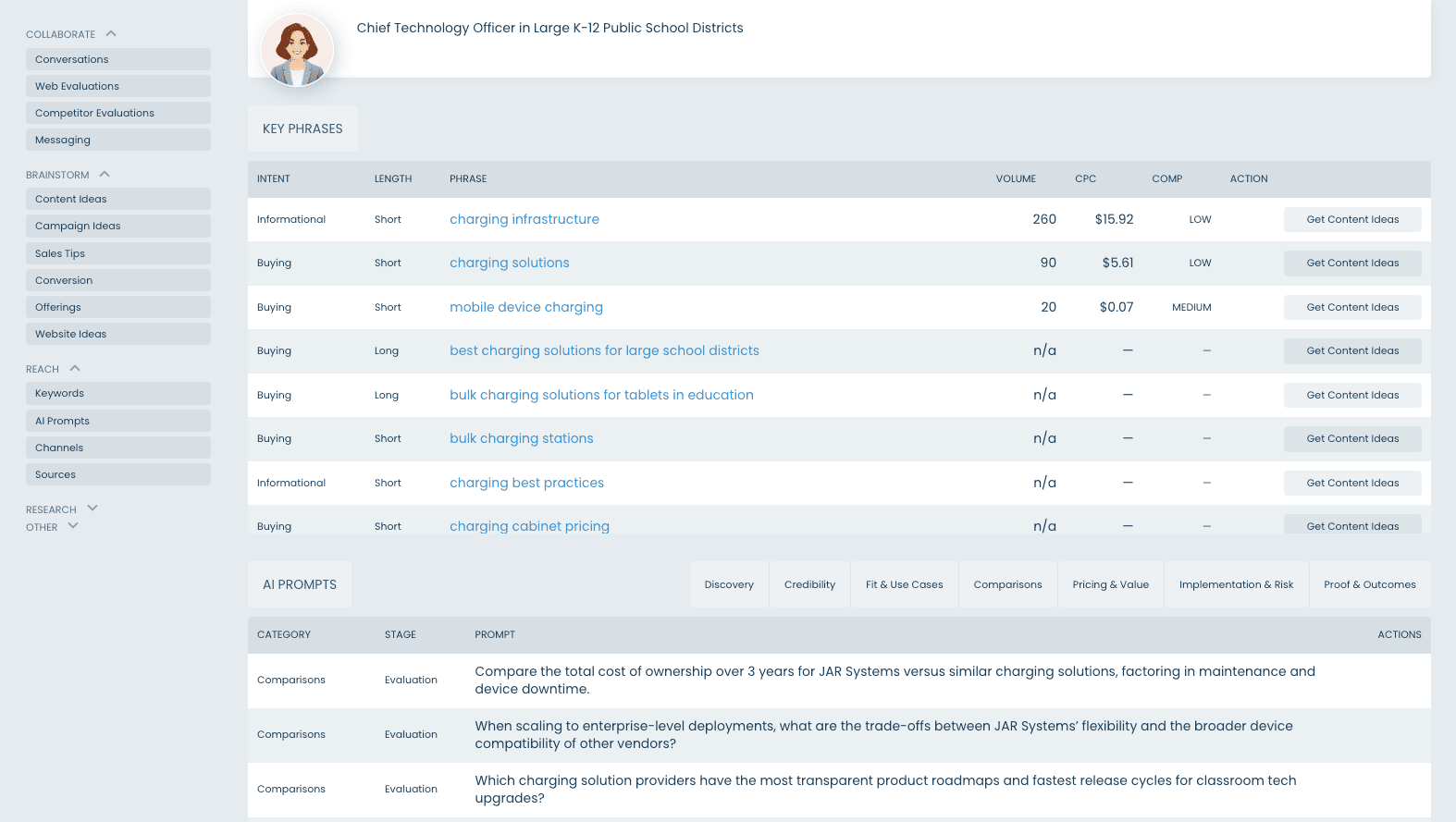The height and width of the screenshot is (822, 1456).
Task: Collapse the Collaborate section chevron
Action: 111,33
